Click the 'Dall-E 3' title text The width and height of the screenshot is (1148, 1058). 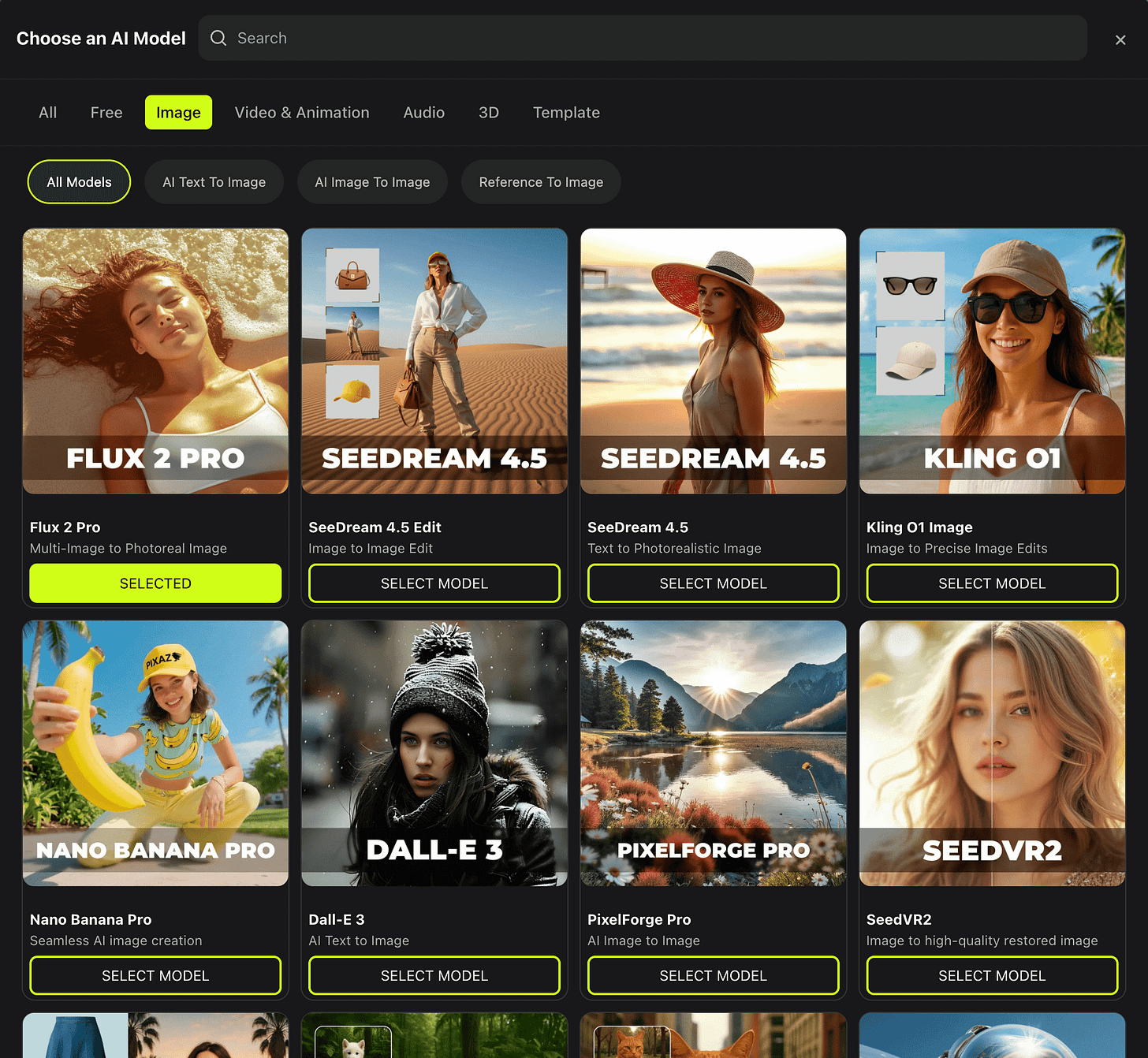coord(337,919)
